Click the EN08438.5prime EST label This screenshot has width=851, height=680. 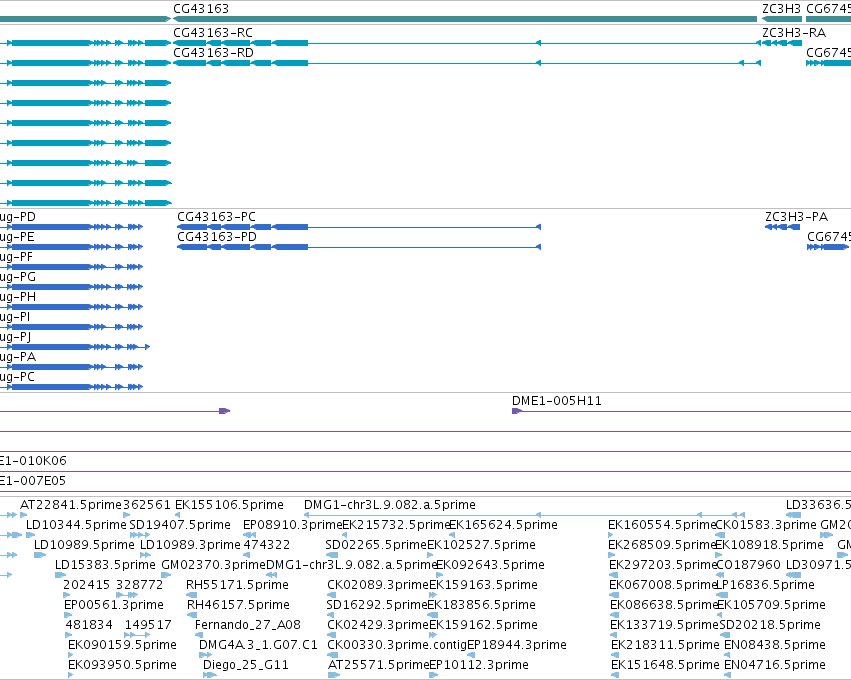(775, 645)
